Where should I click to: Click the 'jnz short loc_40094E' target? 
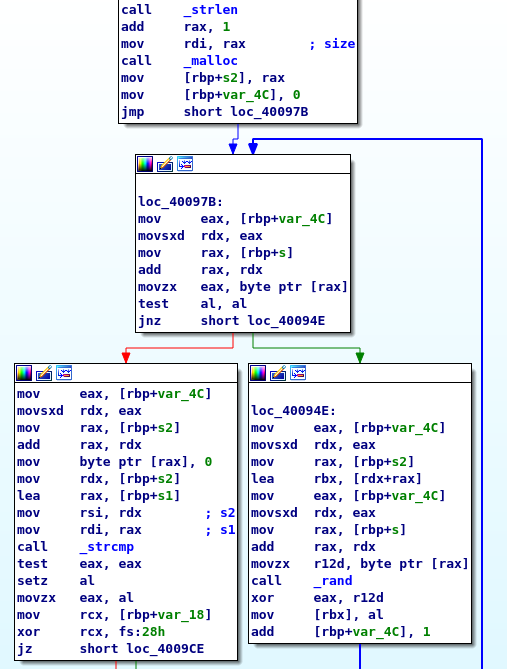(x=286, y=320)
